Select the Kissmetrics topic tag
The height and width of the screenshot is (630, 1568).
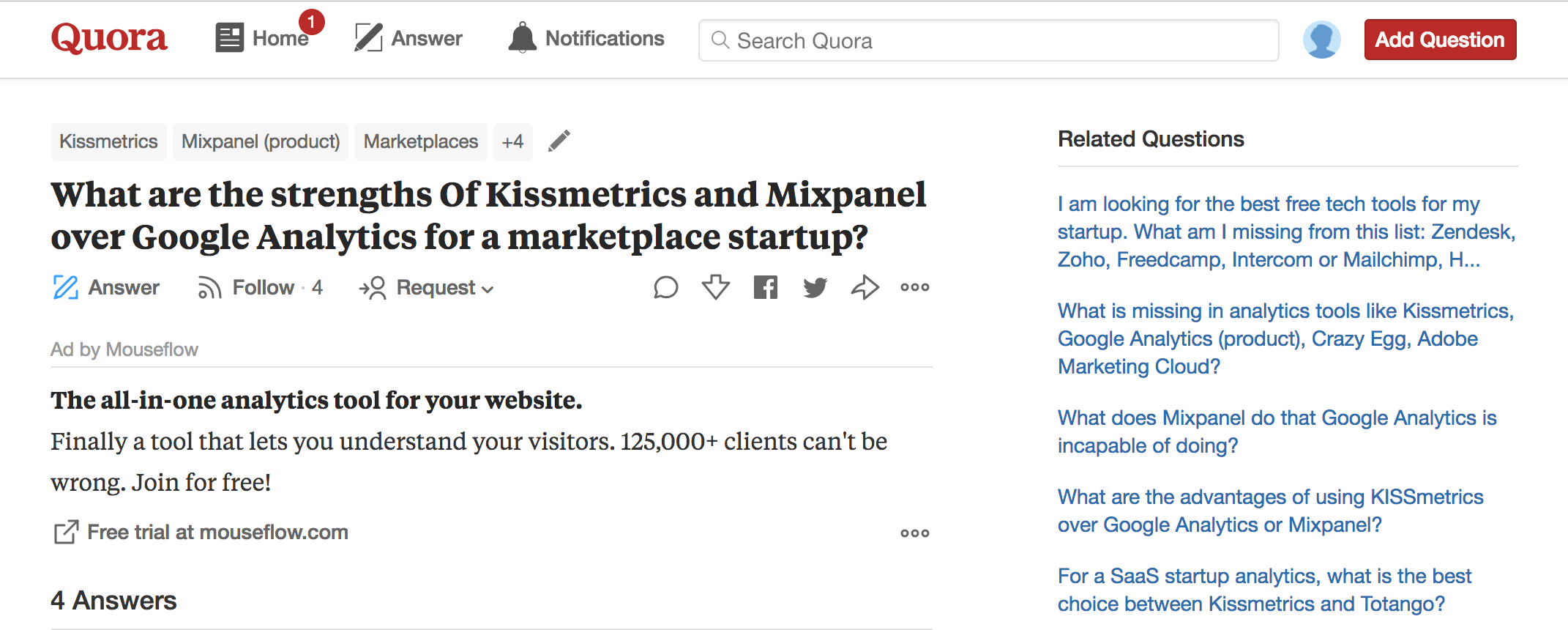108,141
